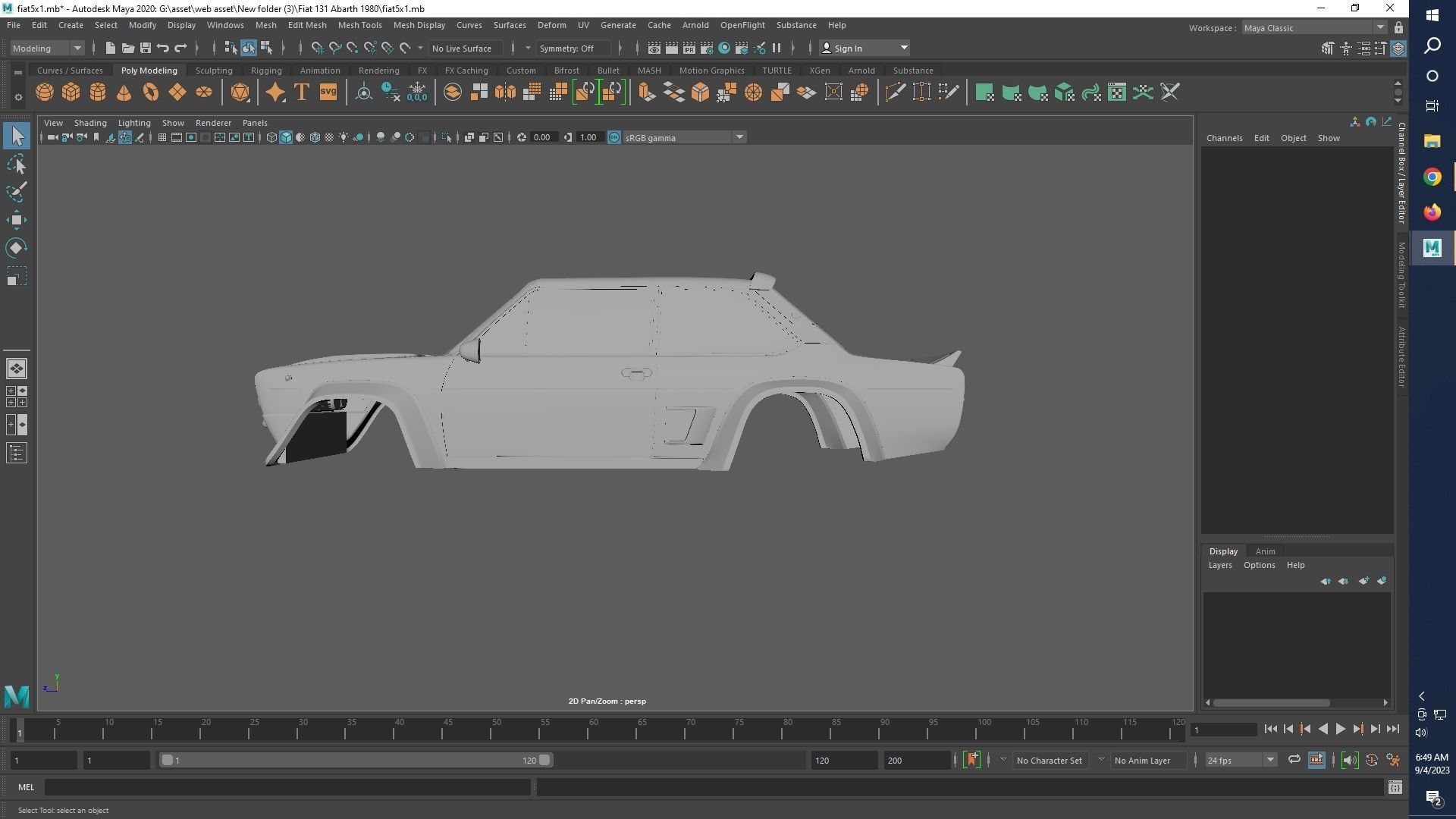The width and height of the screenshot is (1456, 819).
Task: Click the Redo arrow icon
Action: coord(180,49)
